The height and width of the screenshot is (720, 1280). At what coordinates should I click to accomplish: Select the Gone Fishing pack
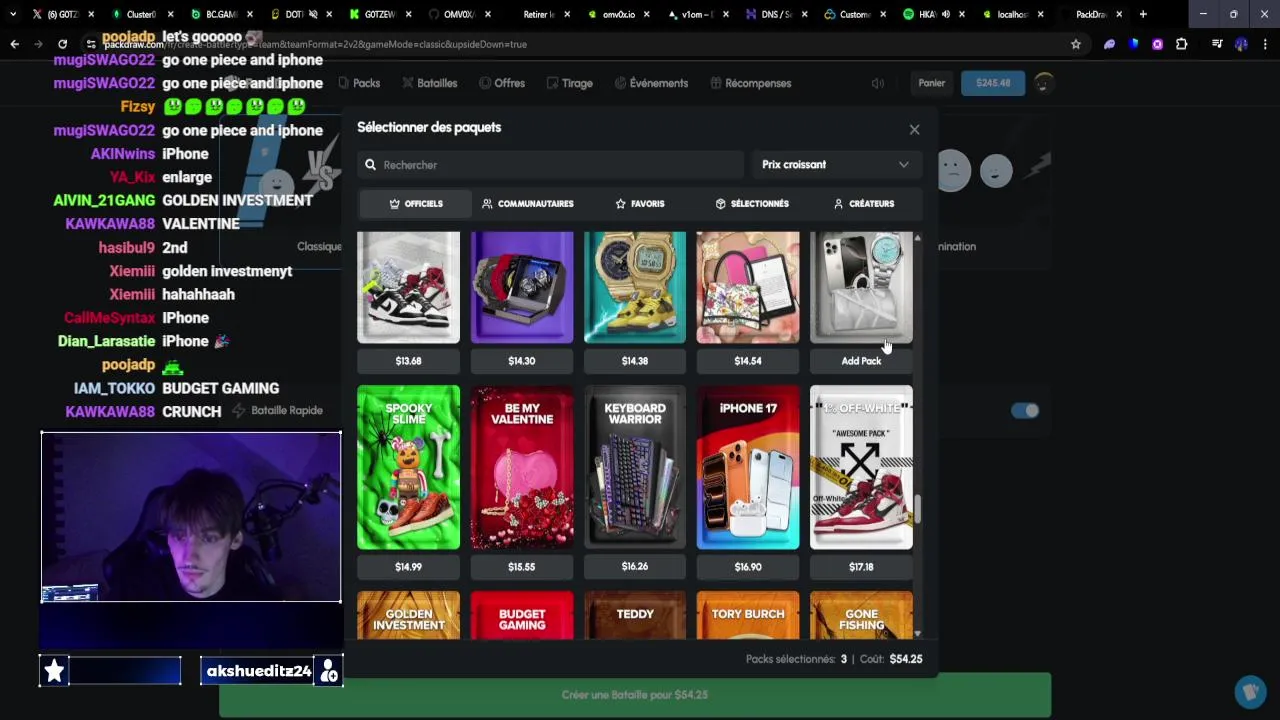tap(861, 615)
